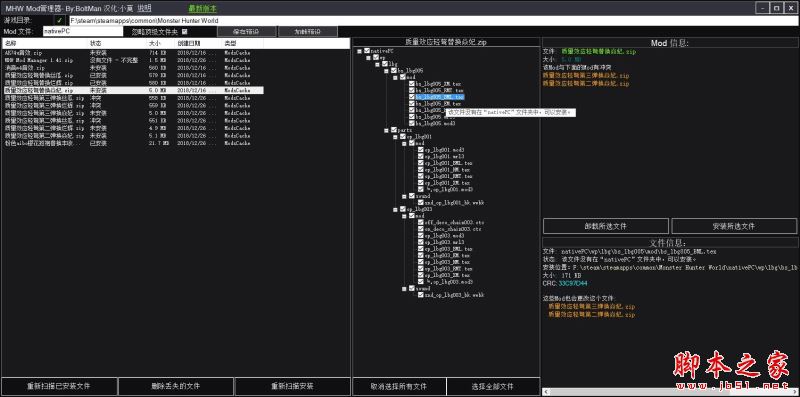Toggle the 忽略顶级文件夹 checkbox
This screenshot has width=800, height=397.
coord(185,32)
